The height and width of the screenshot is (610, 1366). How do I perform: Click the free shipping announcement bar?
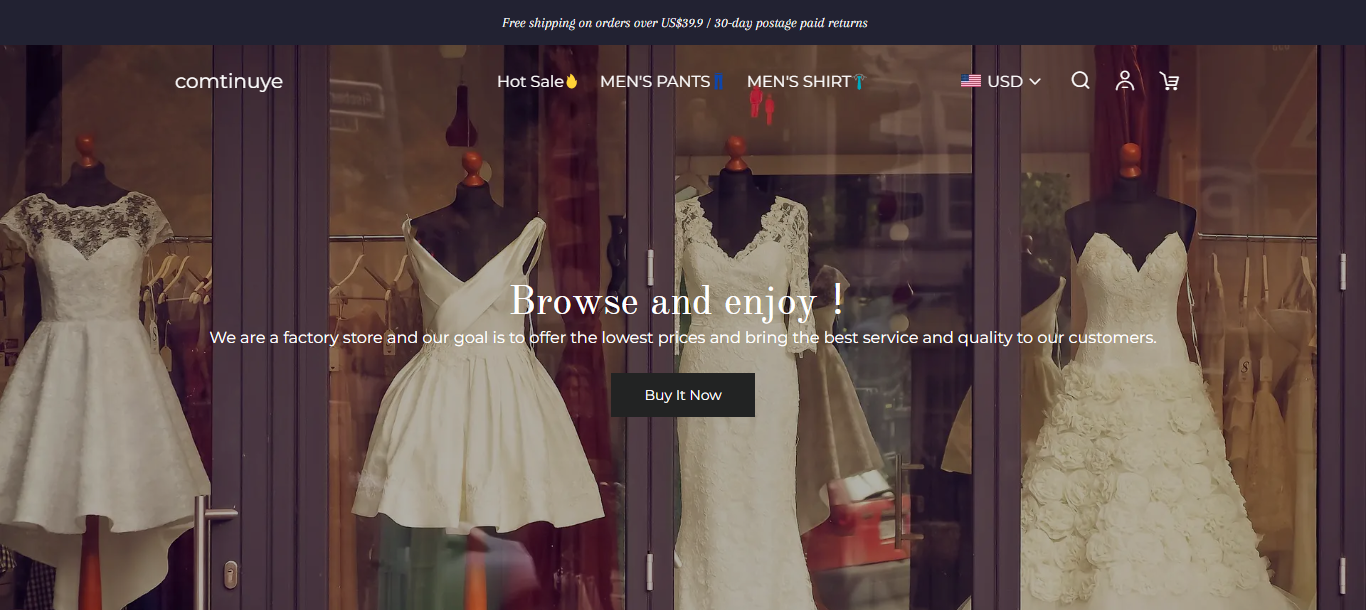[684, 23]
